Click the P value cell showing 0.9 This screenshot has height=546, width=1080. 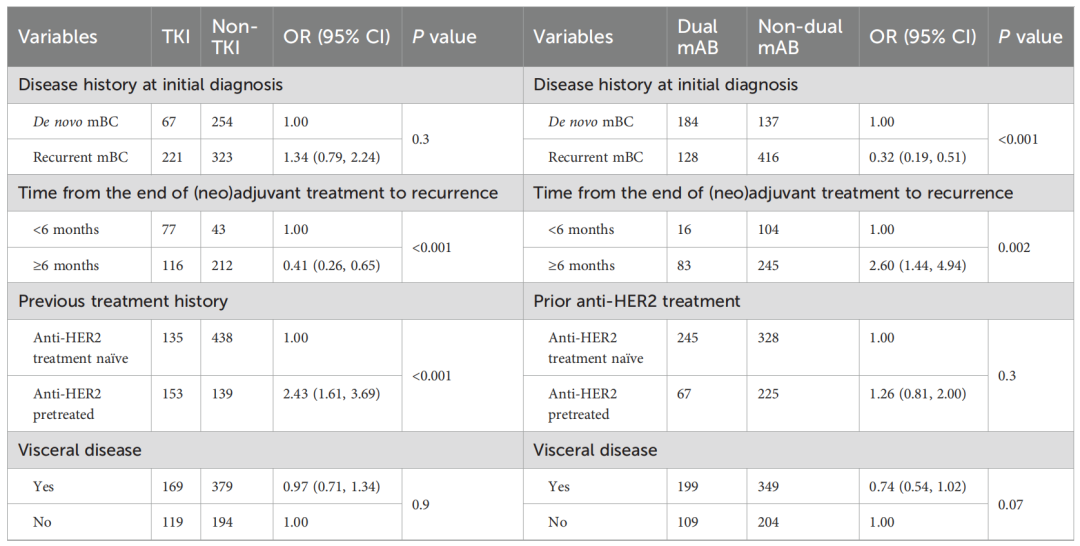[x=422, y=505]
